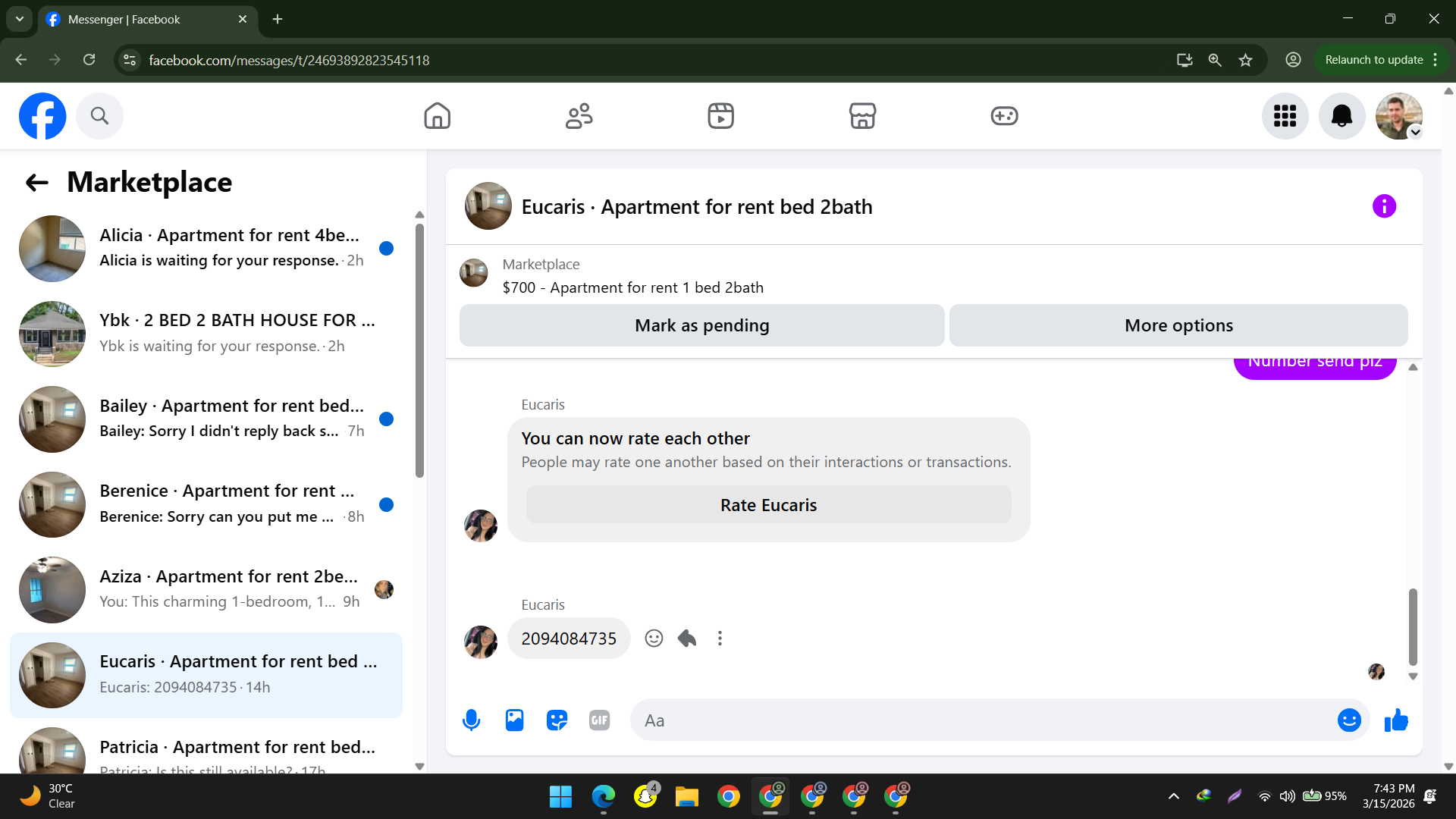
Task: Reply to the 2094084735 message
Action: (687, 639)
